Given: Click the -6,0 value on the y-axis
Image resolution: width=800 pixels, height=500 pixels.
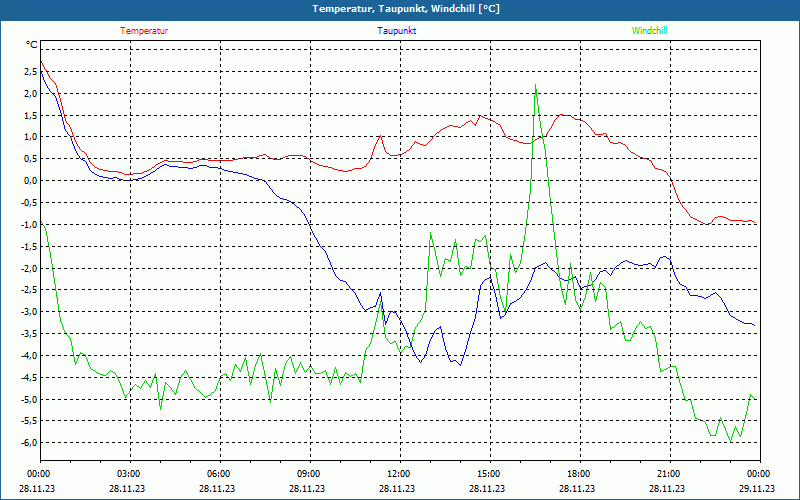Looking at the screenshot, I should pos(29,443).
